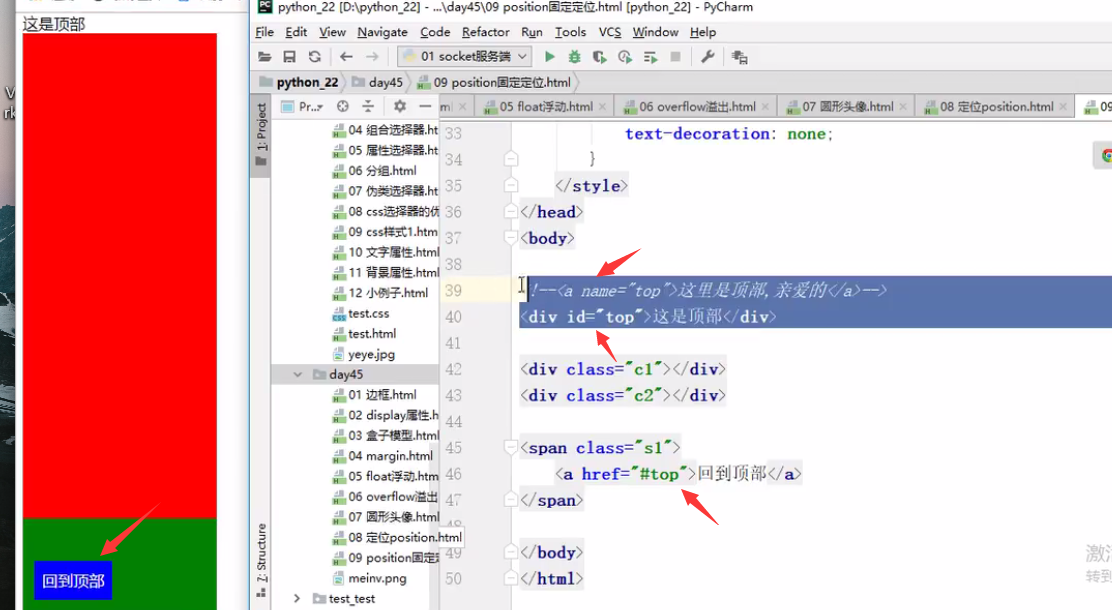1112x610 pixels.
Task: Close the 06 overflow溢出.html tab
Action: [x=765, y=106]
